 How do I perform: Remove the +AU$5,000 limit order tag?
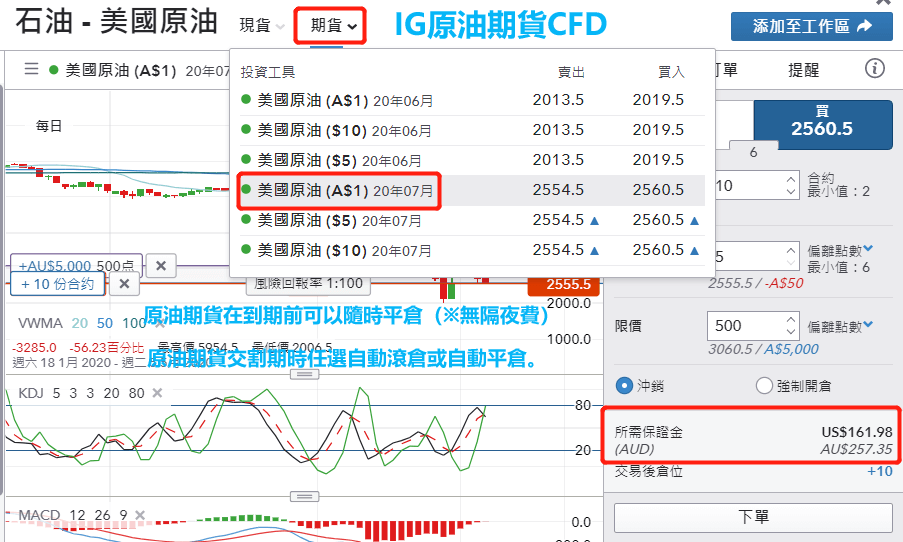click(x=161, y=266)
